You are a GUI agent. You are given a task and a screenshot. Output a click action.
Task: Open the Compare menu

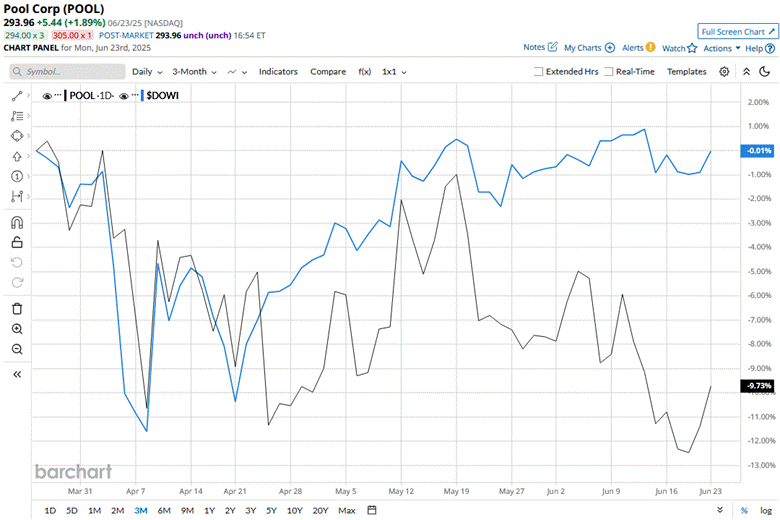pyautogui.click(x=328, y=72)
